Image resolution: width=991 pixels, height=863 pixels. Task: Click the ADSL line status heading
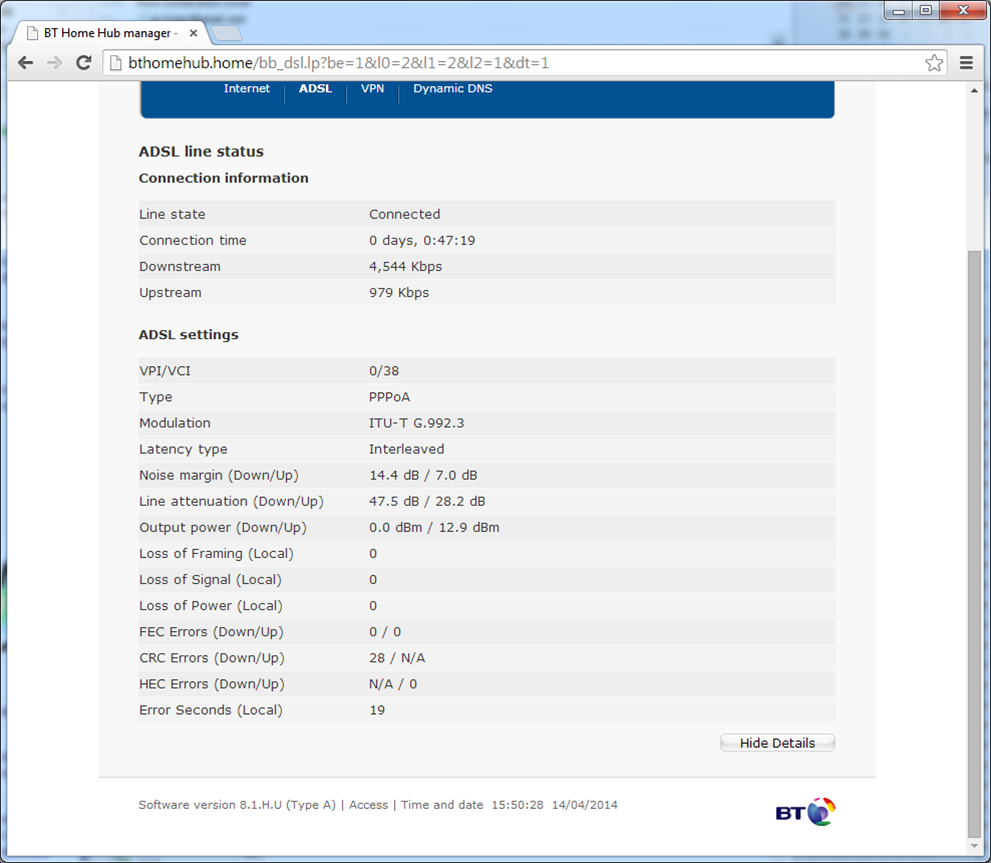pos(201,152)
